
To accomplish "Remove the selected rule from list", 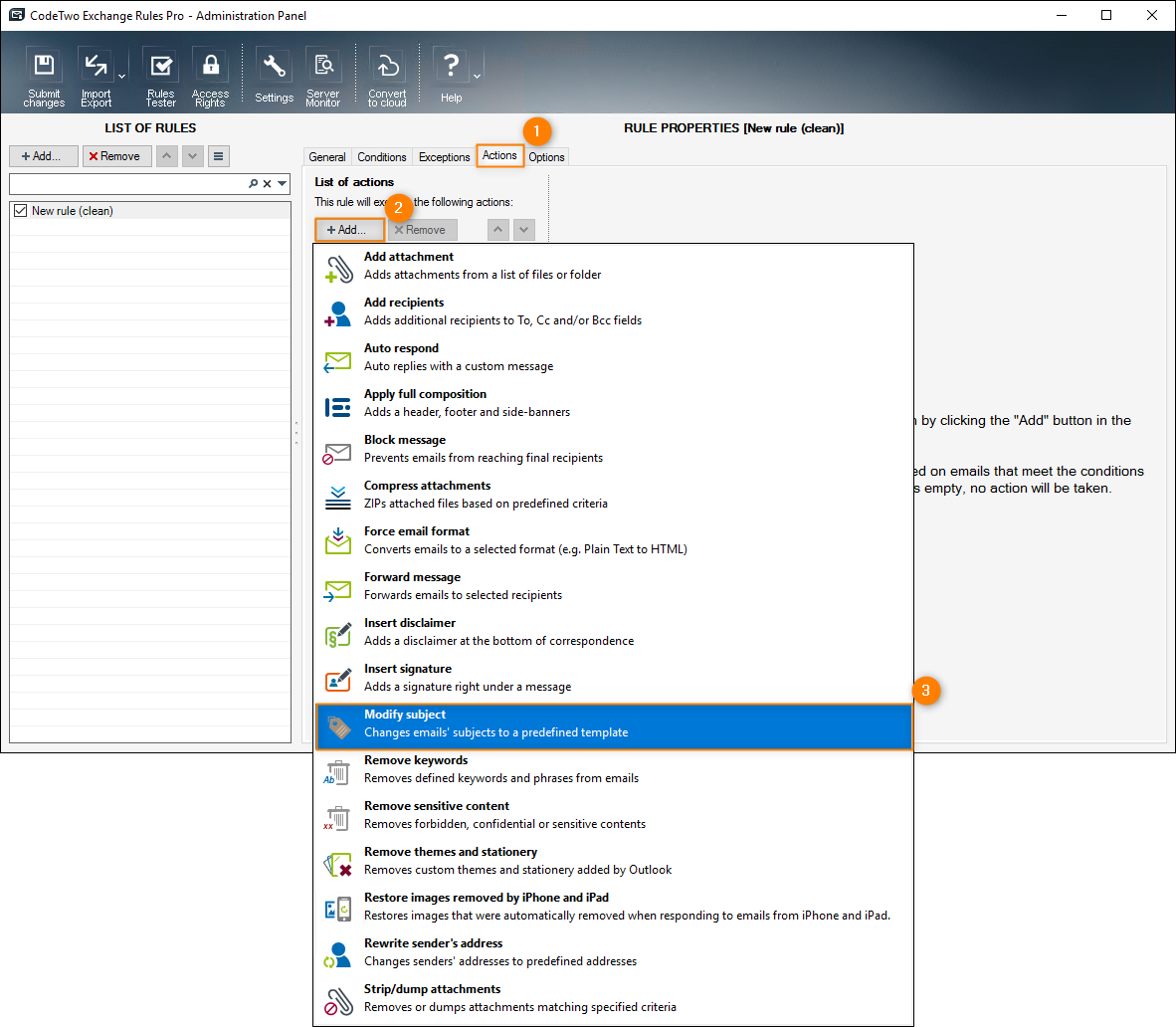I will [117, 156].
